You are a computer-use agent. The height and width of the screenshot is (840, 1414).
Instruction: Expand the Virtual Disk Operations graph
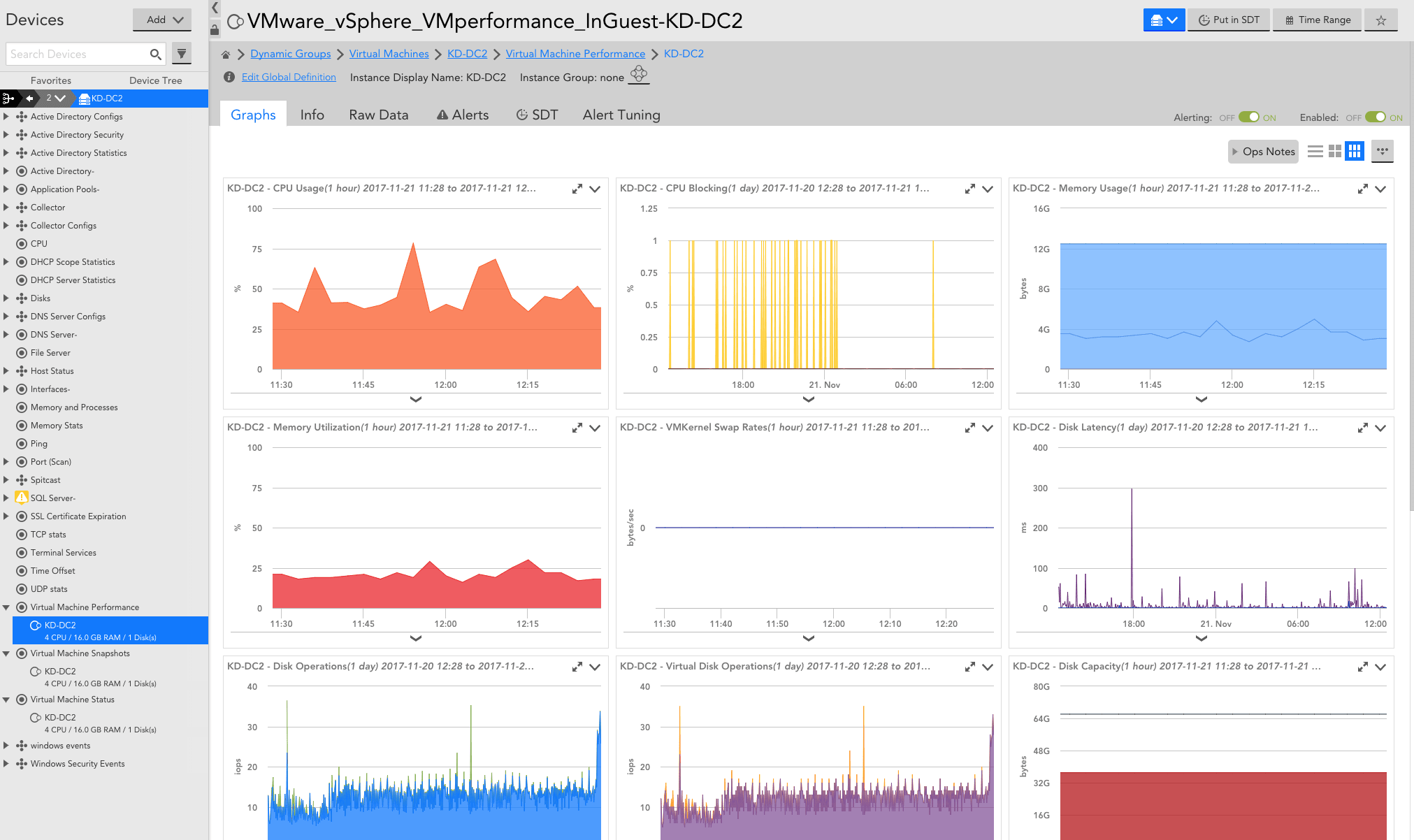pos(969,667)
